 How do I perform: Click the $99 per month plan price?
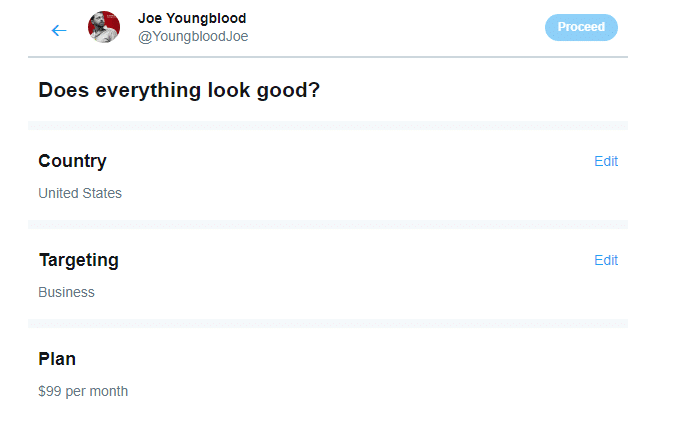coord(83,391)
